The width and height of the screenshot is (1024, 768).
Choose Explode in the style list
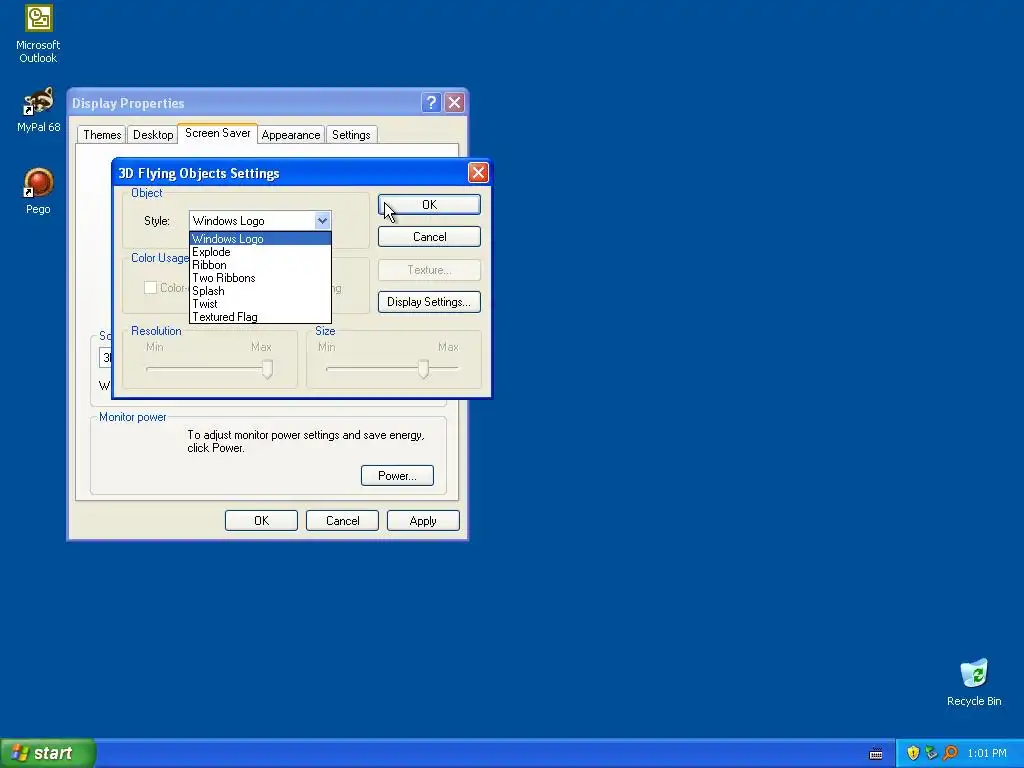261,251
